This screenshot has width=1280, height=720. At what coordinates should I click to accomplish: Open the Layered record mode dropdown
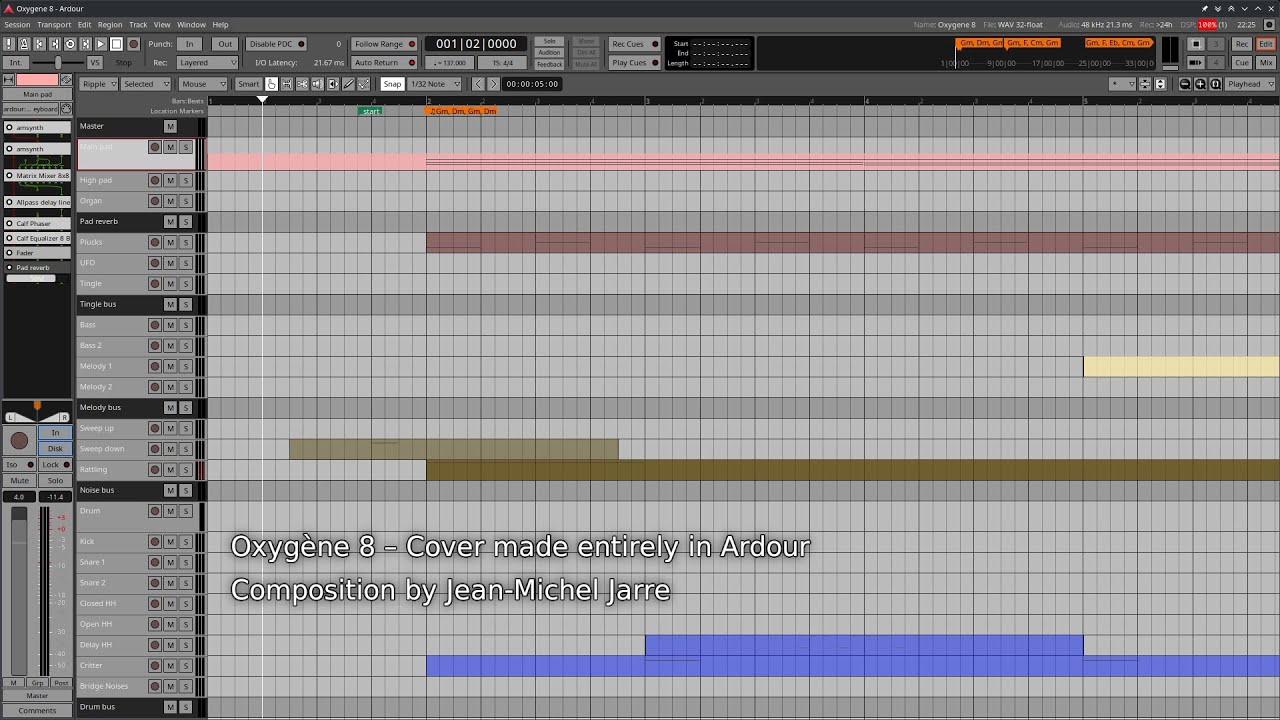207,62
